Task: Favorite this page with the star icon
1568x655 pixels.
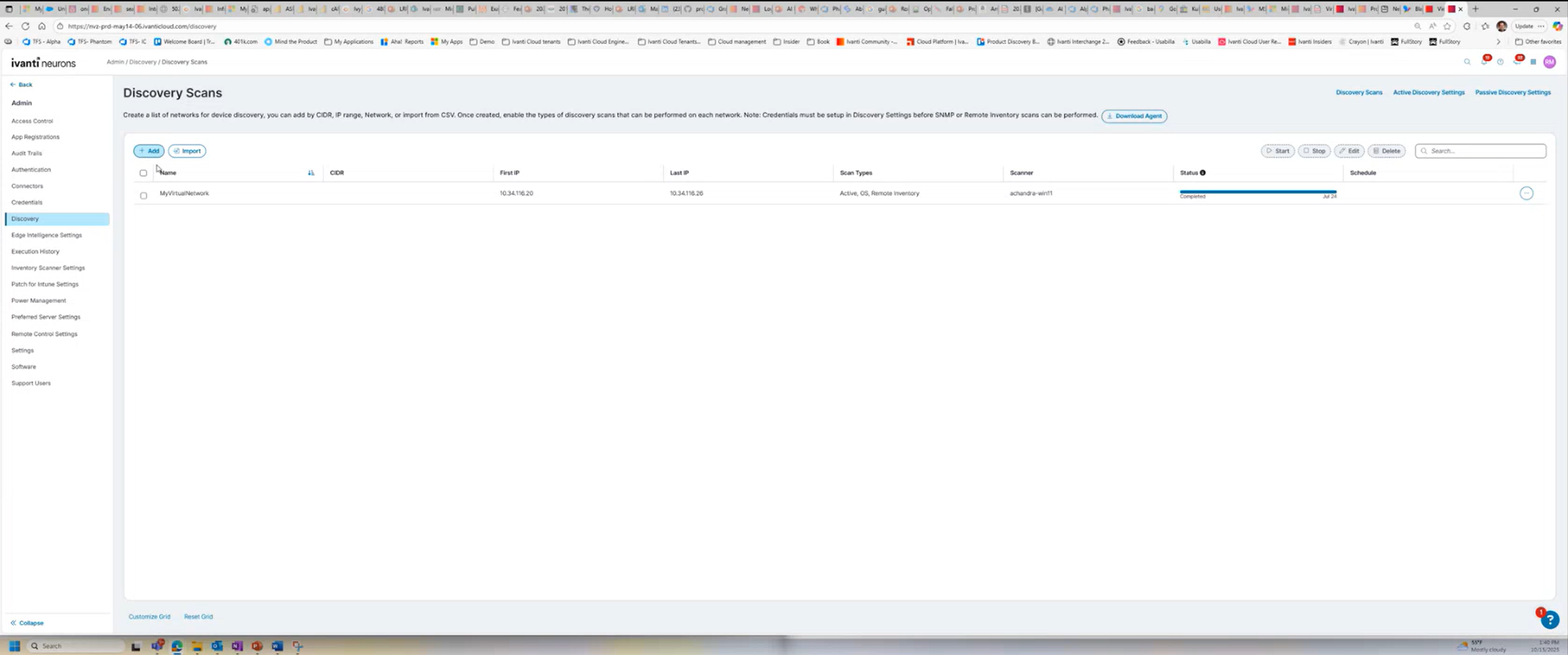Action: click(1447, 26)
